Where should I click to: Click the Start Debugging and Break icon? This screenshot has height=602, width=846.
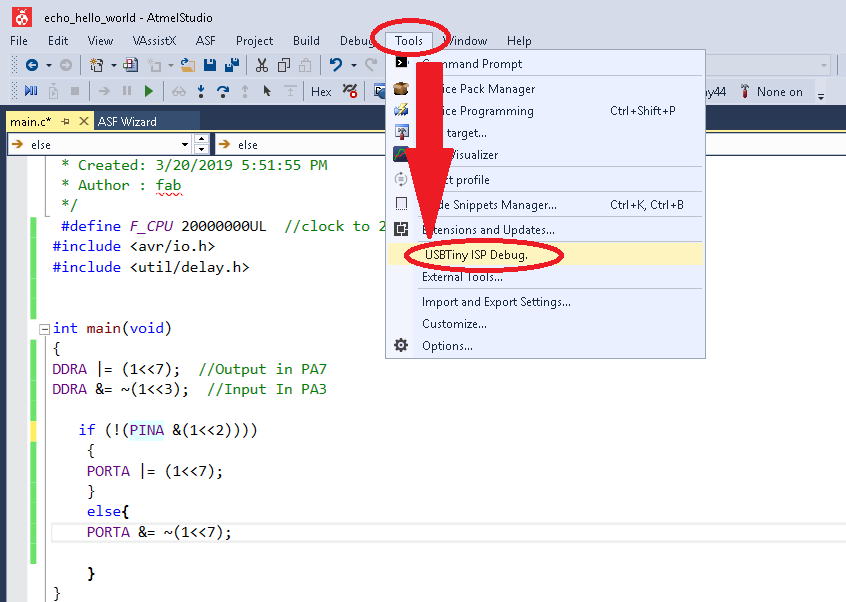coord(31,91)
